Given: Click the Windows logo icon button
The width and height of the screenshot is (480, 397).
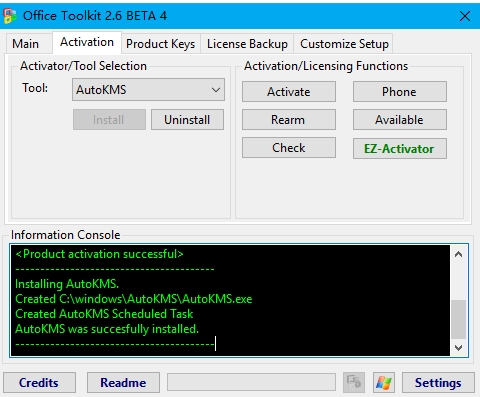Looking at the screenshot, I should [384, 382].
